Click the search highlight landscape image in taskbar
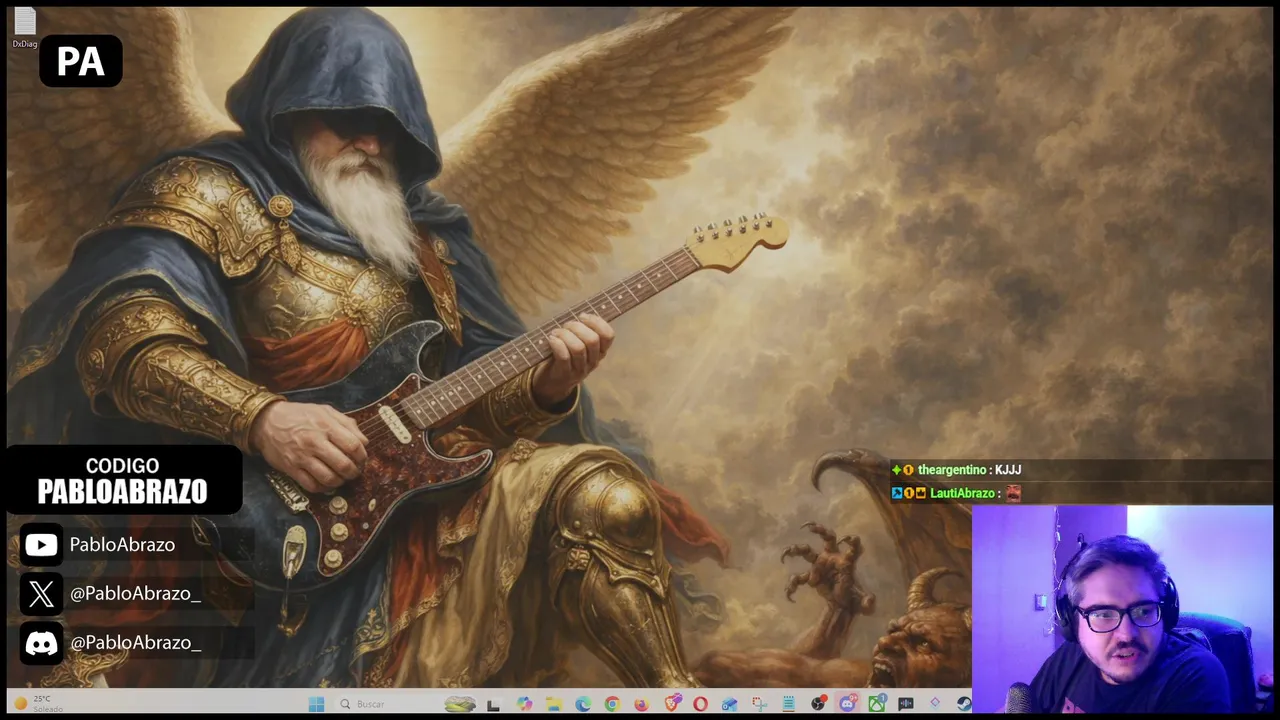Viewport: 1280px width, 720px height. 459,704
